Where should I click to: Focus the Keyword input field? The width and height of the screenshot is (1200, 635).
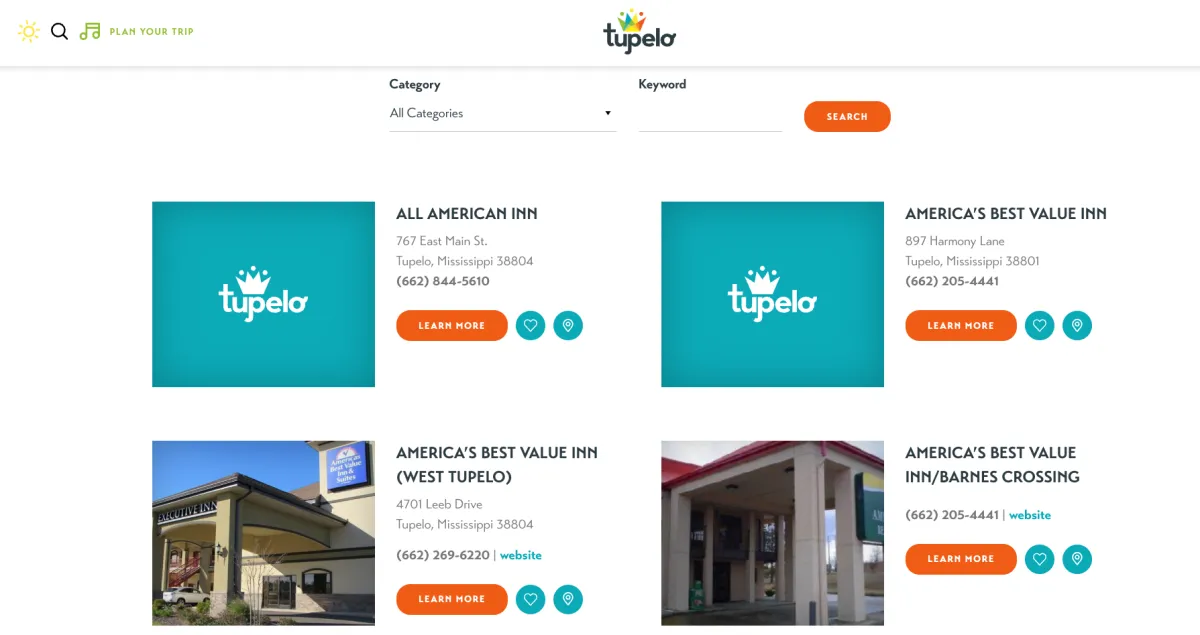point(710,116)
